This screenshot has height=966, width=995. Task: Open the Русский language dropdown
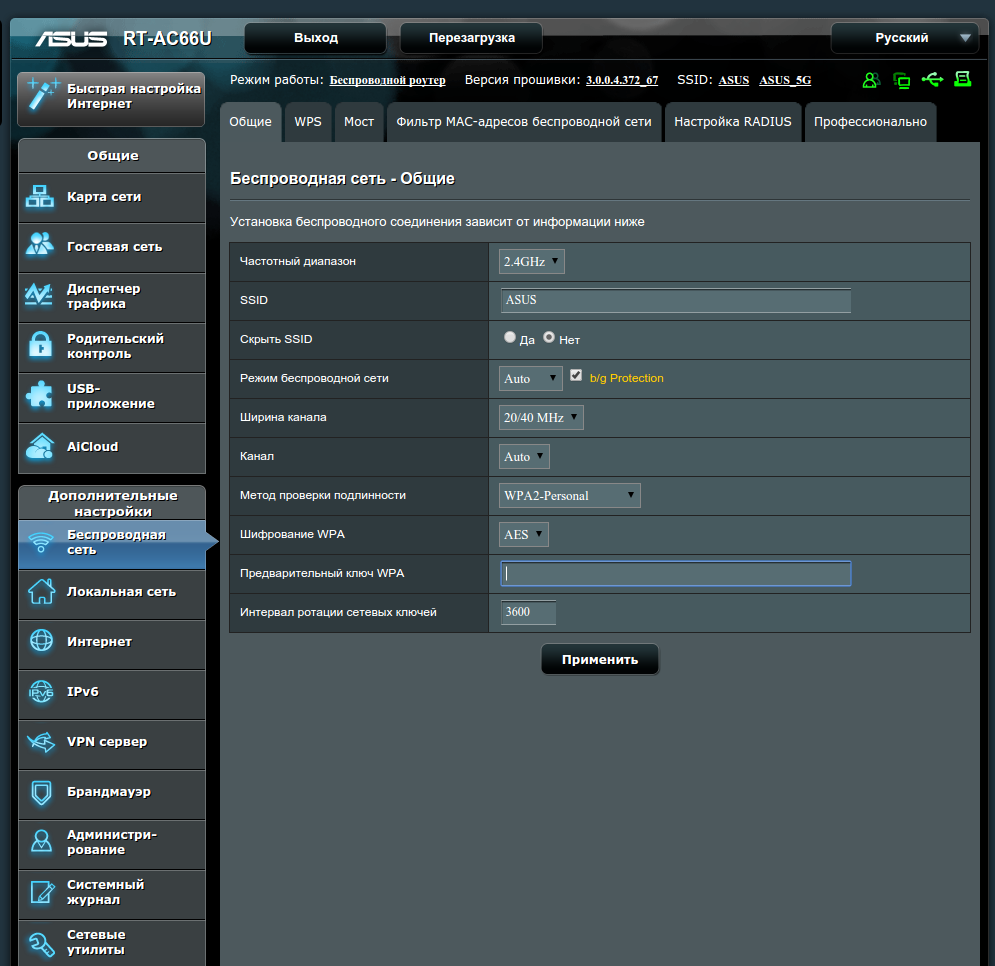click(904, 38)
